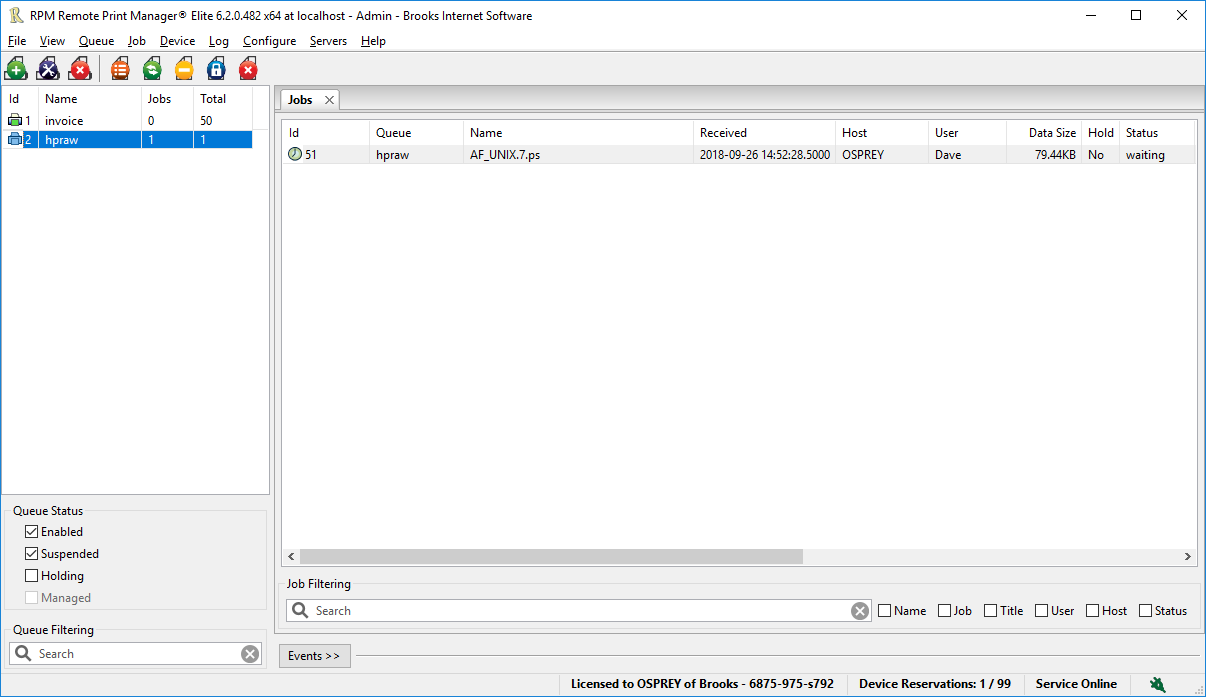Click the orange list toolbar icon
This screenshot has width=1206, height=697.
pyautogui.click(x=120, y=69)
